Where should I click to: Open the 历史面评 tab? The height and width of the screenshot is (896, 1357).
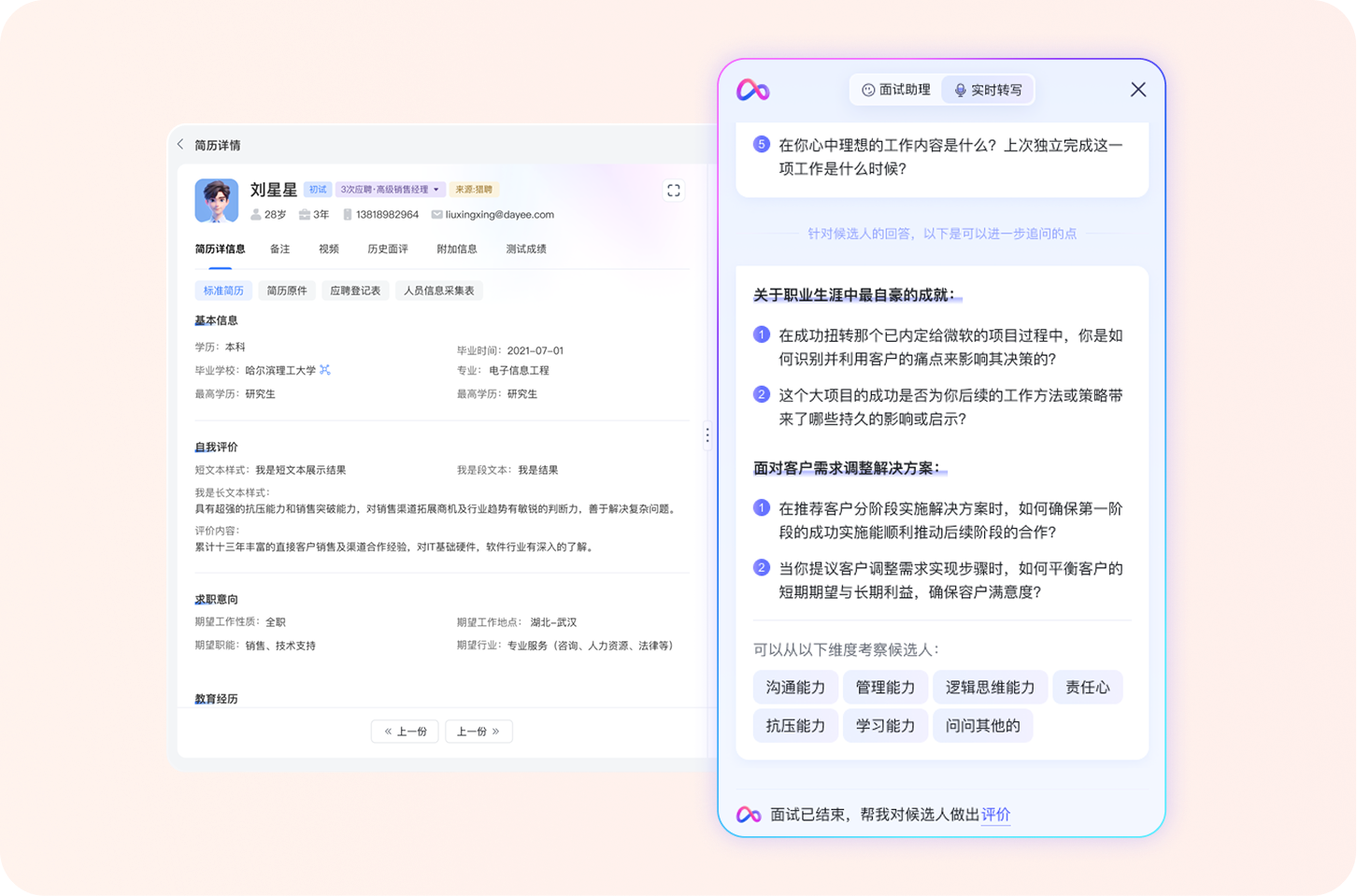point(388,249)
